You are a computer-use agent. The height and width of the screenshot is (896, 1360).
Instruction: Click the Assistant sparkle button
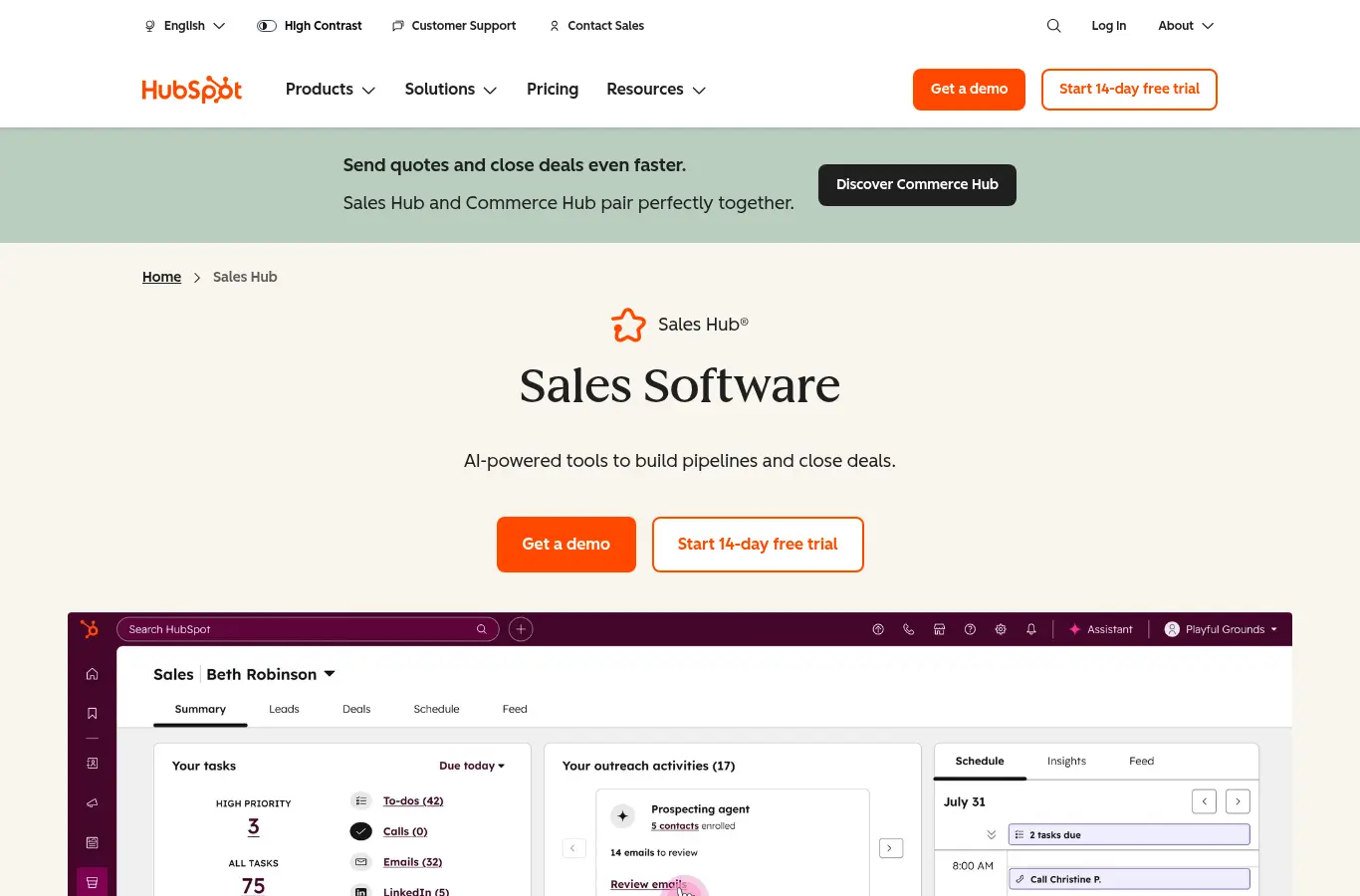point(1100,629)
